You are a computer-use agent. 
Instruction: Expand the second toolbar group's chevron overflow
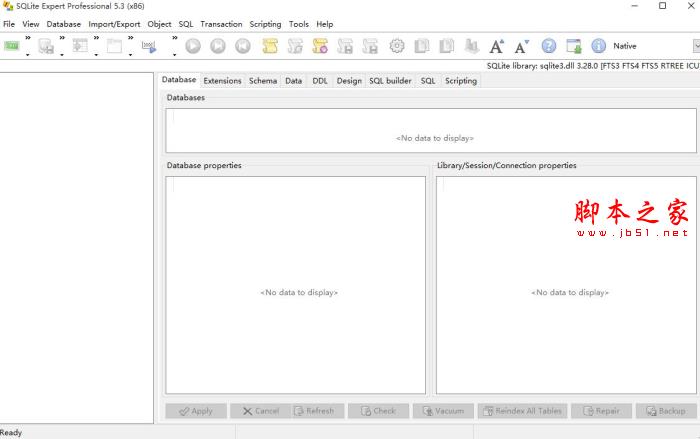[62, 38]
